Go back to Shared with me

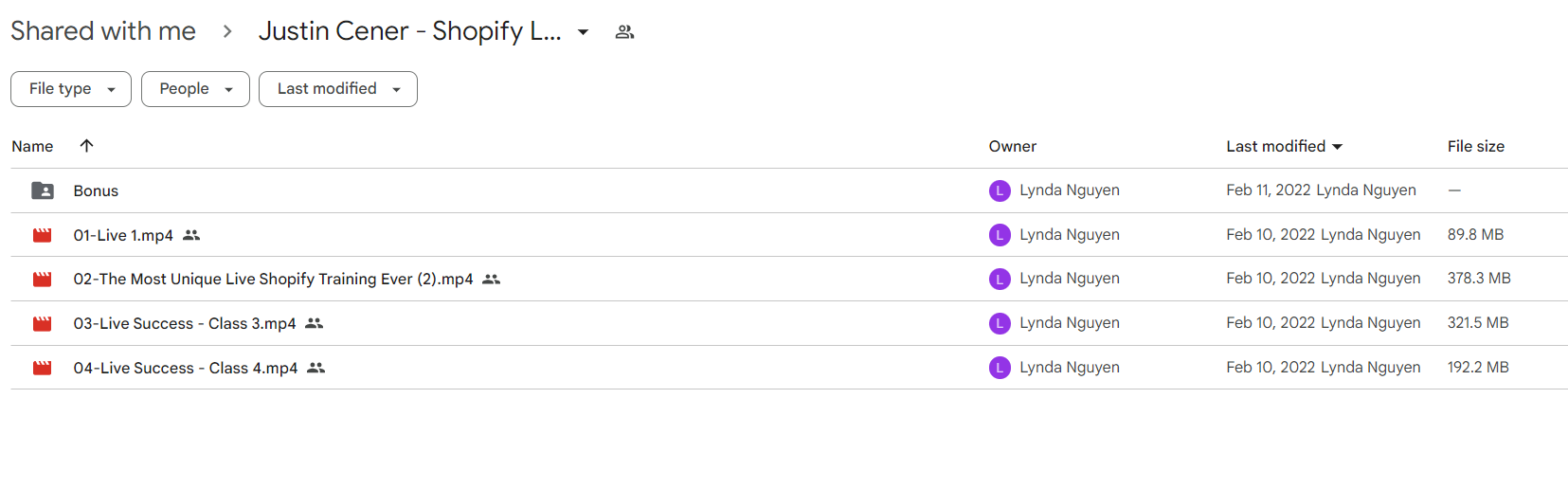tap(103, 31)
